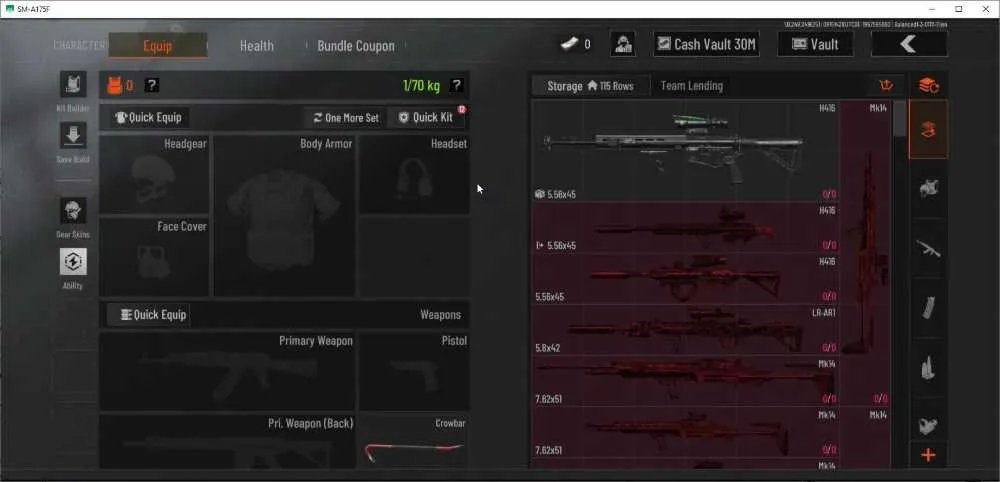Click the Save Build download icon
Viewport: 1000px width, 482px height.
[73, 135]
